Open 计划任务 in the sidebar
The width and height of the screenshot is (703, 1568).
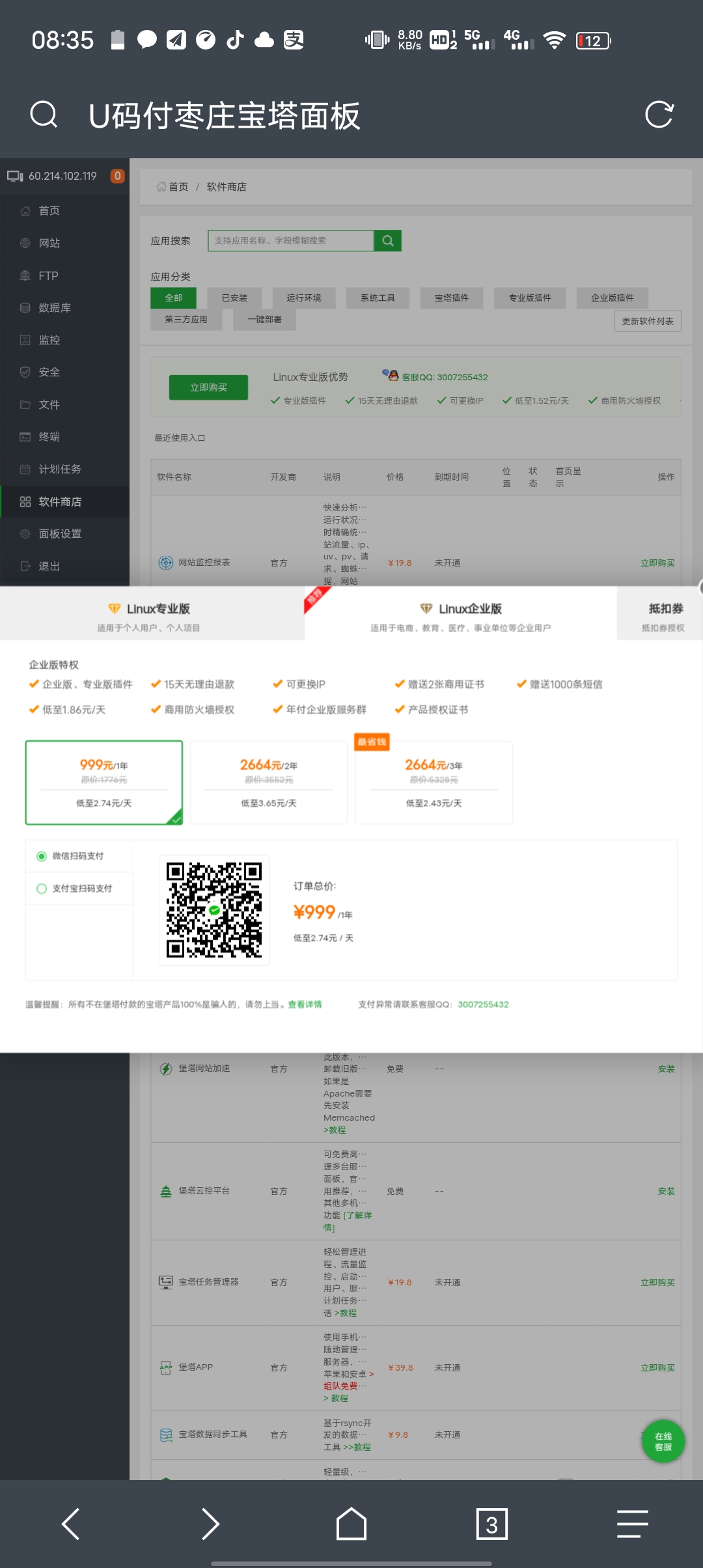(65, 469)
